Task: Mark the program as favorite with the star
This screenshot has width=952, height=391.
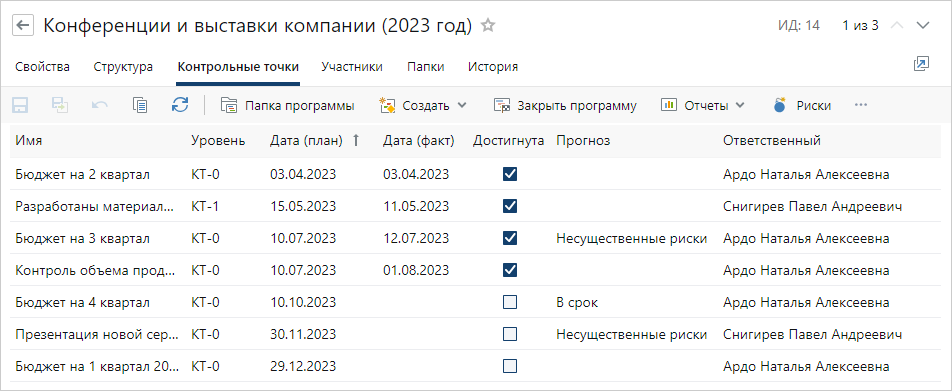Action: click(x=488, y=26)
